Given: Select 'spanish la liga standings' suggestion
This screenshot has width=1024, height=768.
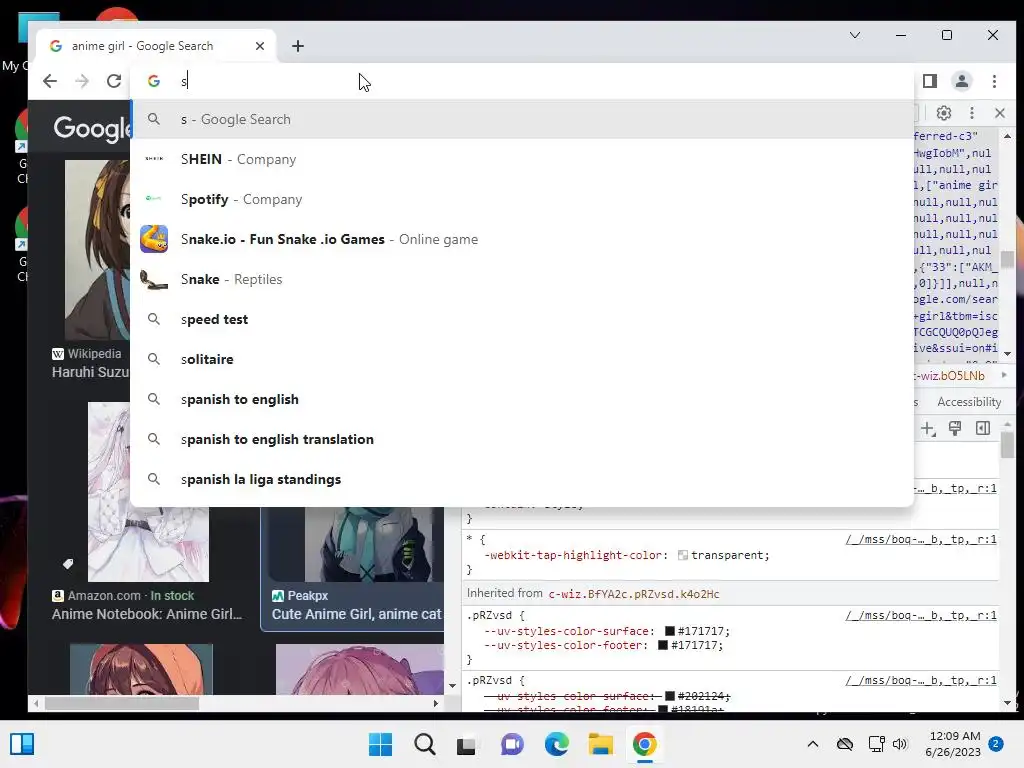Looking at the screenshot, I should pos(522,479).
